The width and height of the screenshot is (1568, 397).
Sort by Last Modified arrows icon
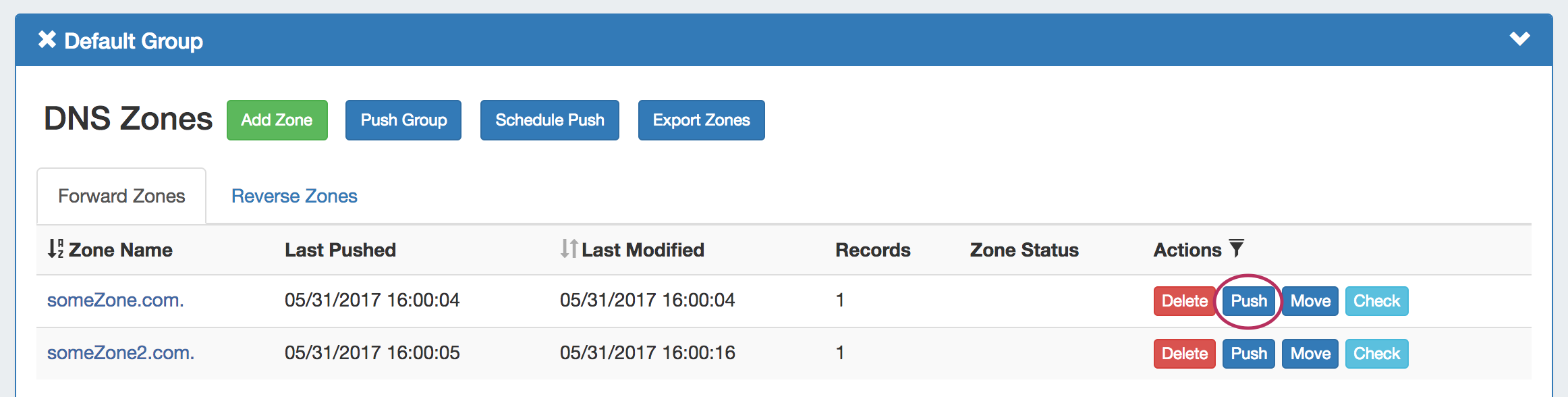pos(569,249)
